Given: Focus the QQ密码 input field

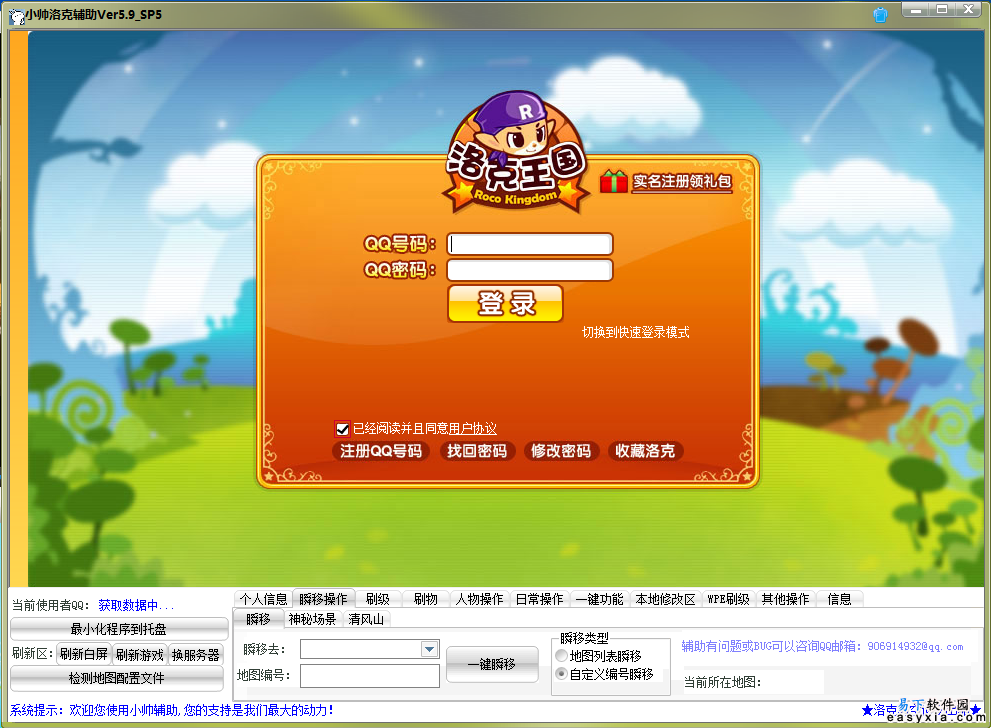Looking at the screenshot, I should (x=530, y=270).
